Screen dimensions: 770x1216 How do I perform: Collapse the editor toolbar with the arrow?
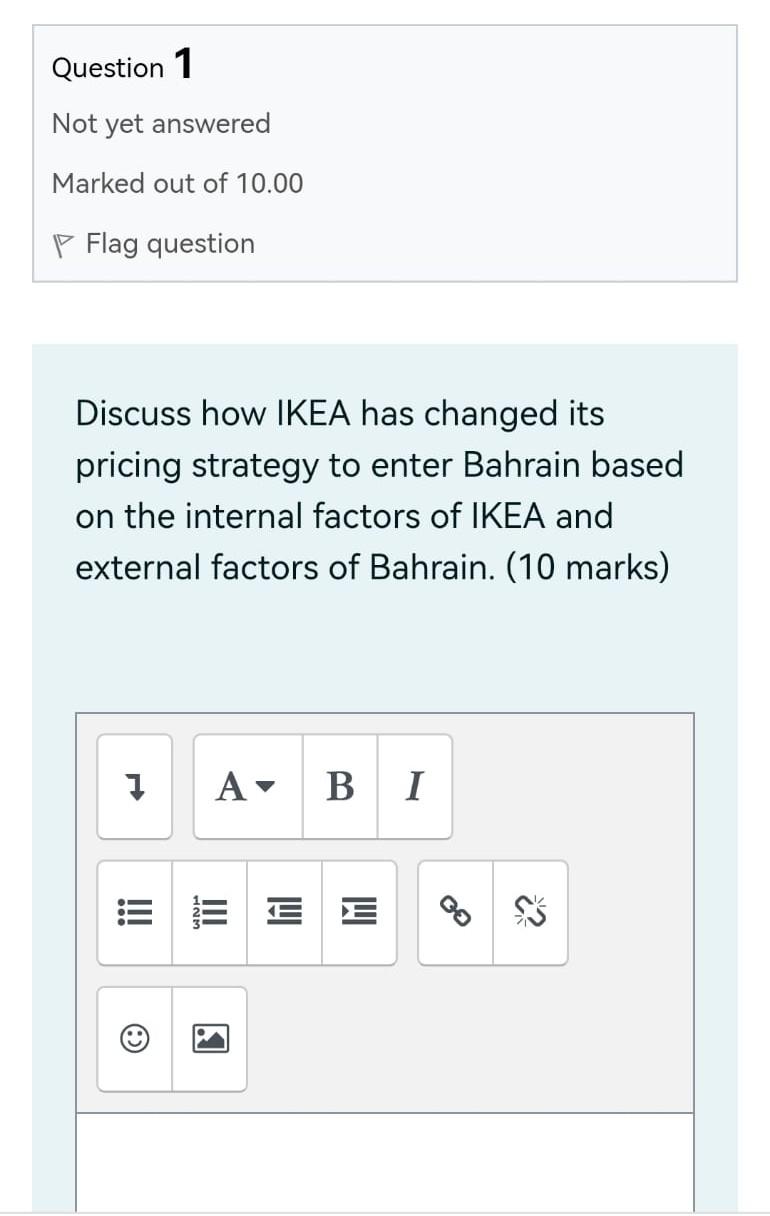tap(134, 787)
